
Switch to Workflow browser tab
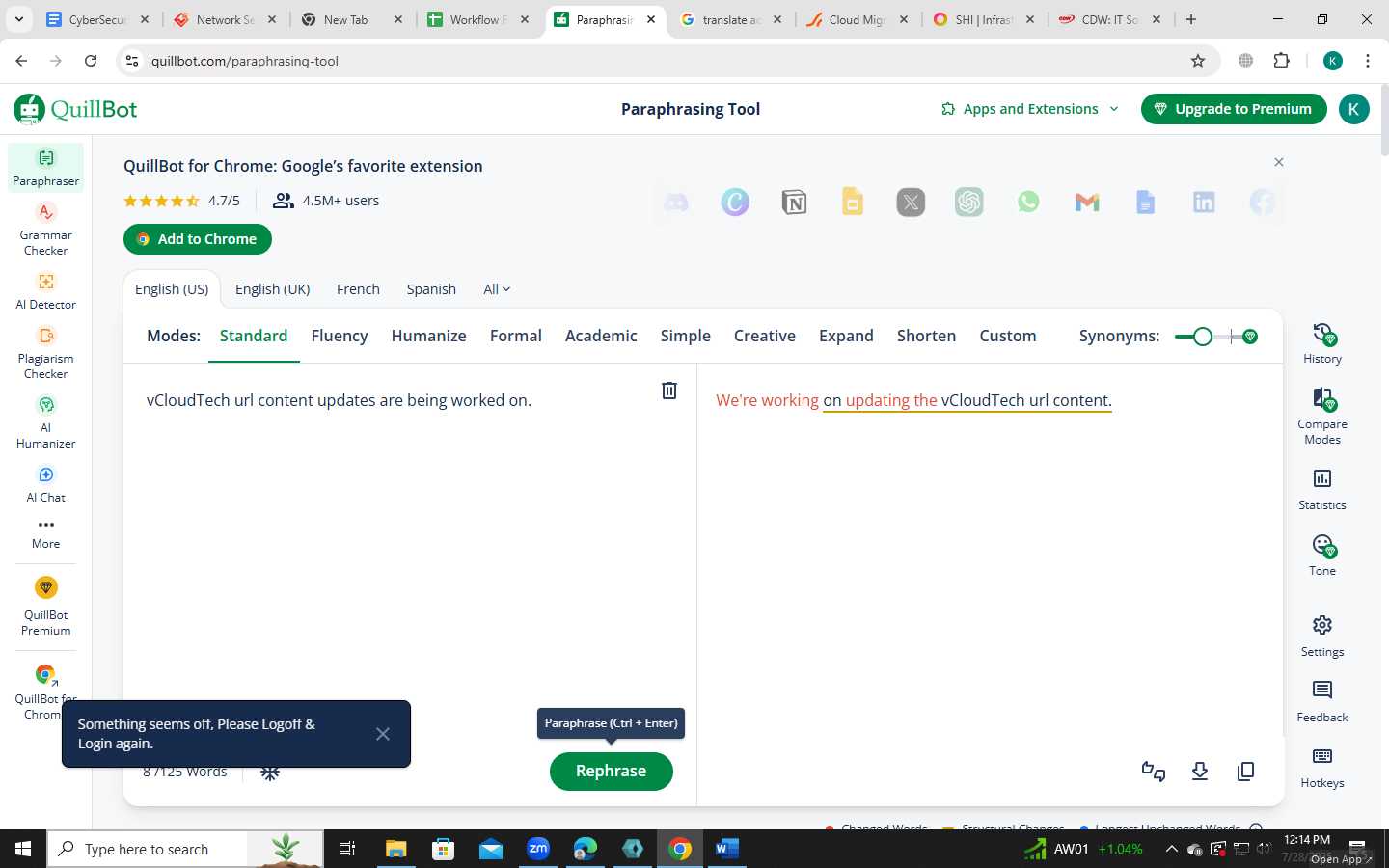pyautogui.click(x=478, y=19)
